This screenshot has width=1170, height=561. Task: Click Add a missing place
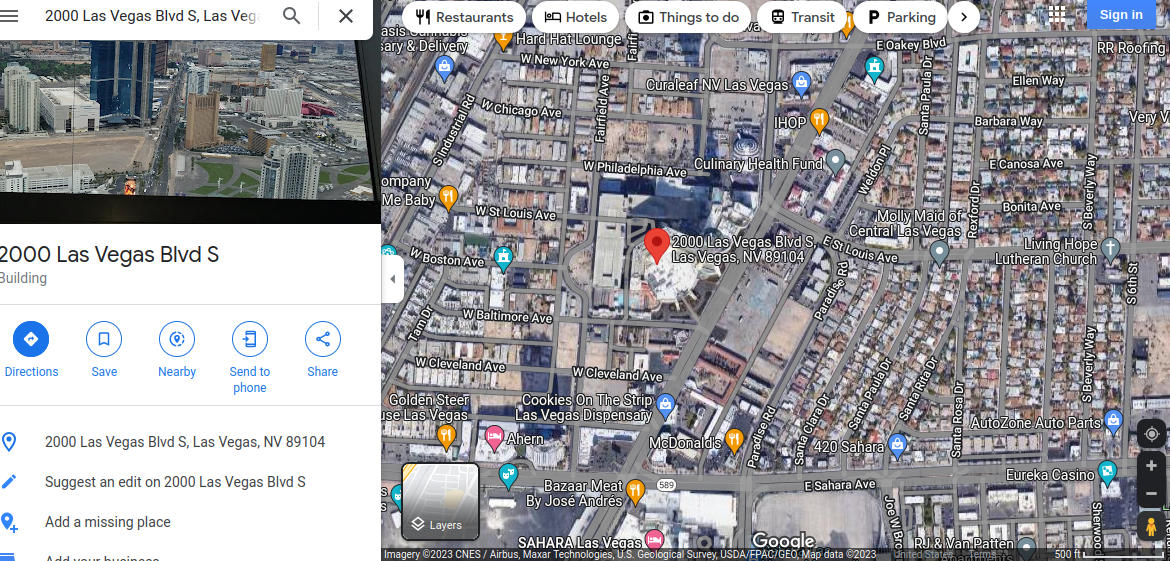(107, 522)
